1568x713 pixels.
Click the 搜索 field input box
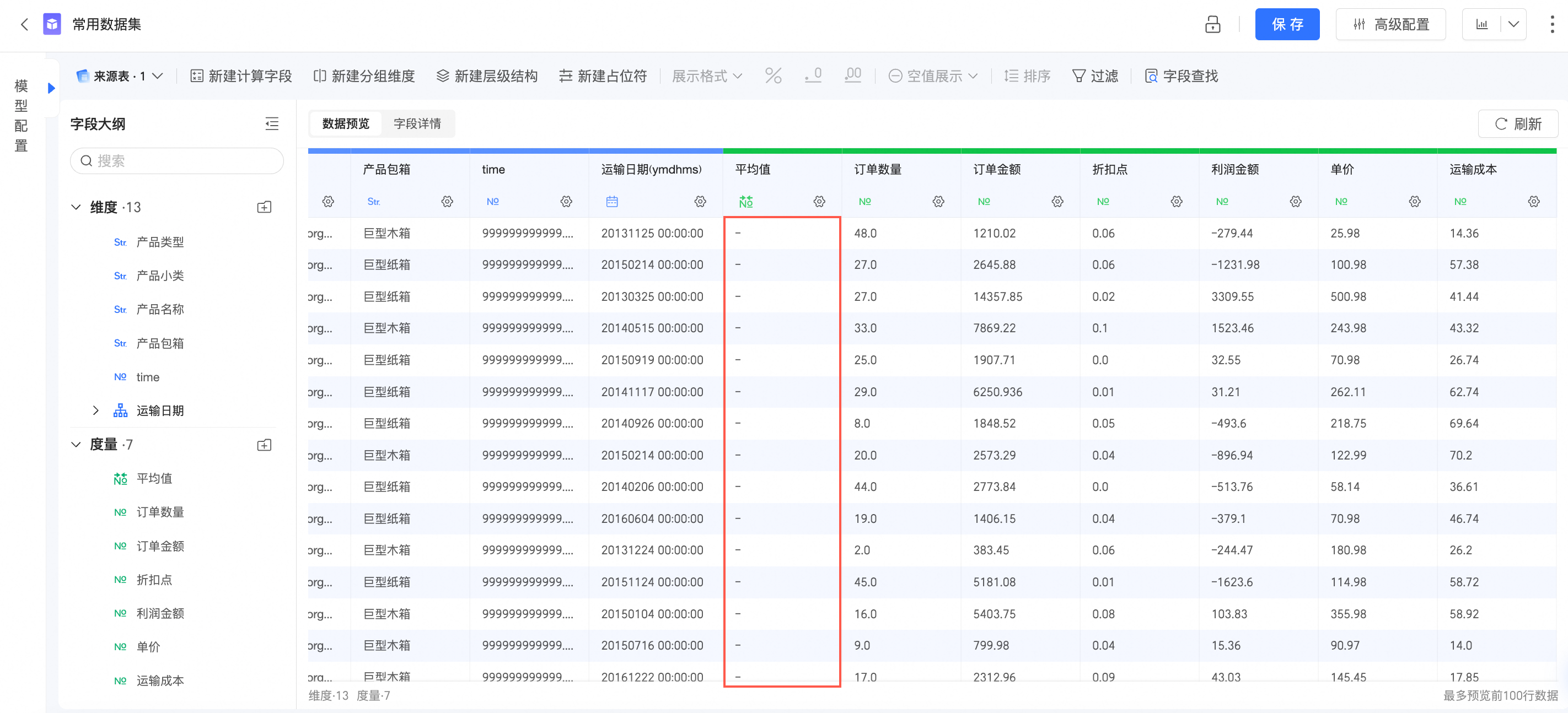pos(176,161)
